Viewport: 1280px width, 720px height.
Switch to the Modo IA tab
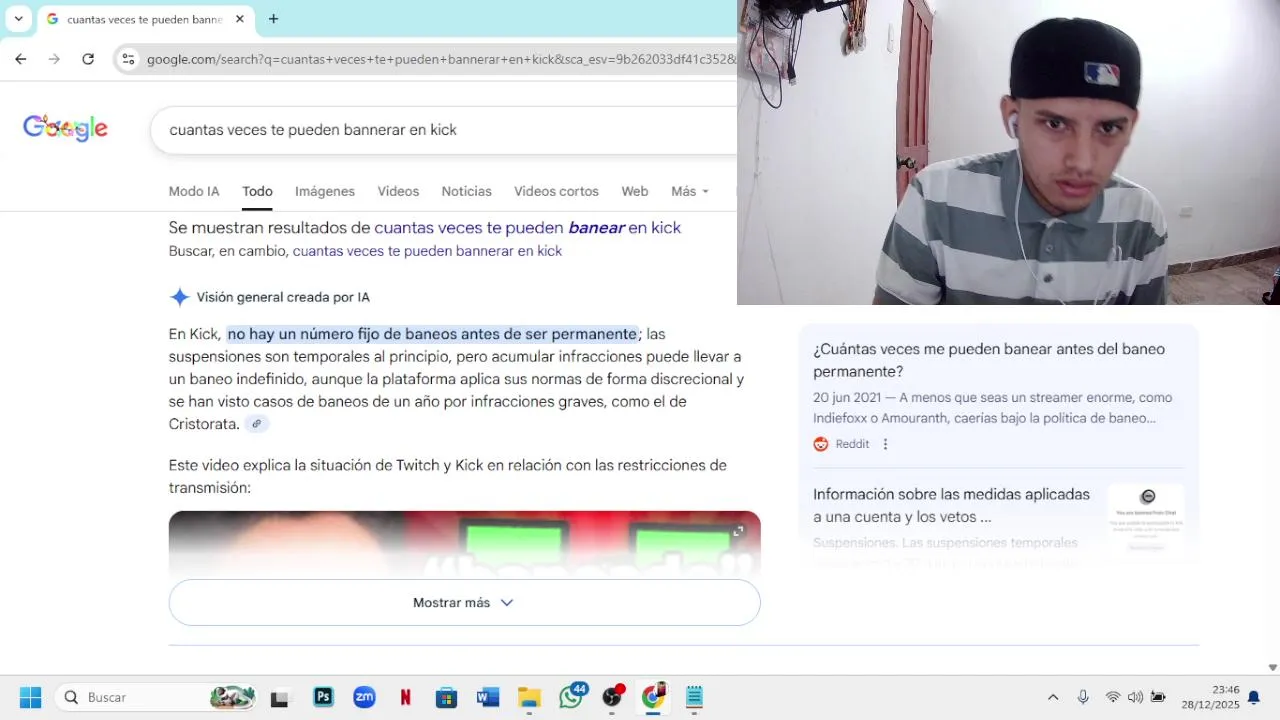point(194,191)
